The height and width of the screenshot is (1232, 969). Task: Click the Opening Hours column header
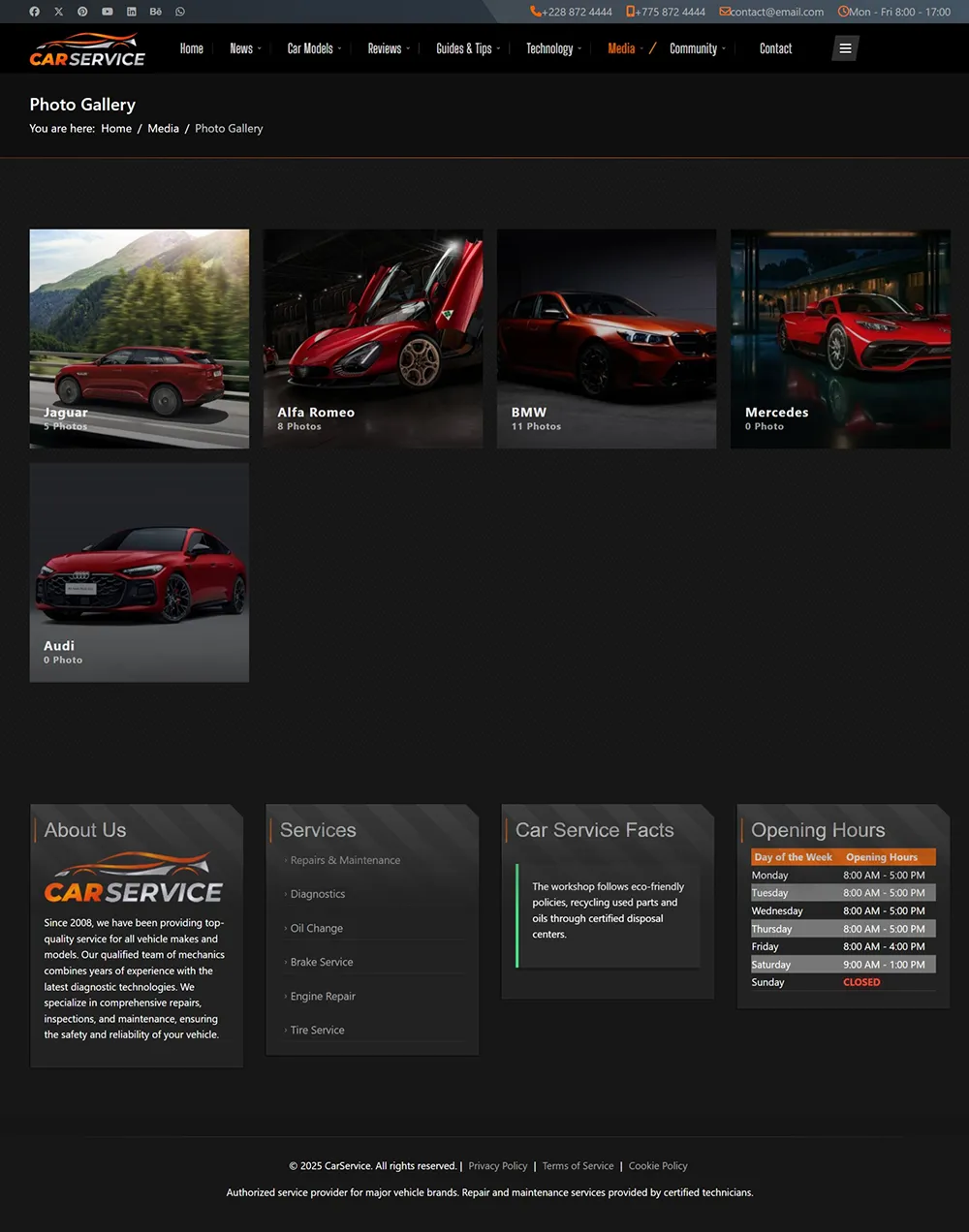[882, 857]
